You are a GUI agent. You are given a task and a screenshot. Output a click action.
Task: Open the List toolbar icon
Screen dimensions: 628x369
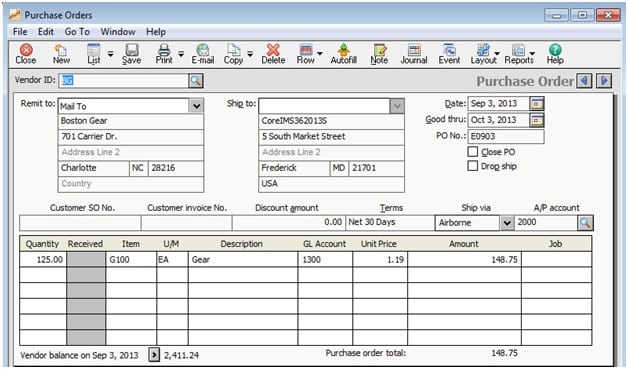click(x=93, y=54)
